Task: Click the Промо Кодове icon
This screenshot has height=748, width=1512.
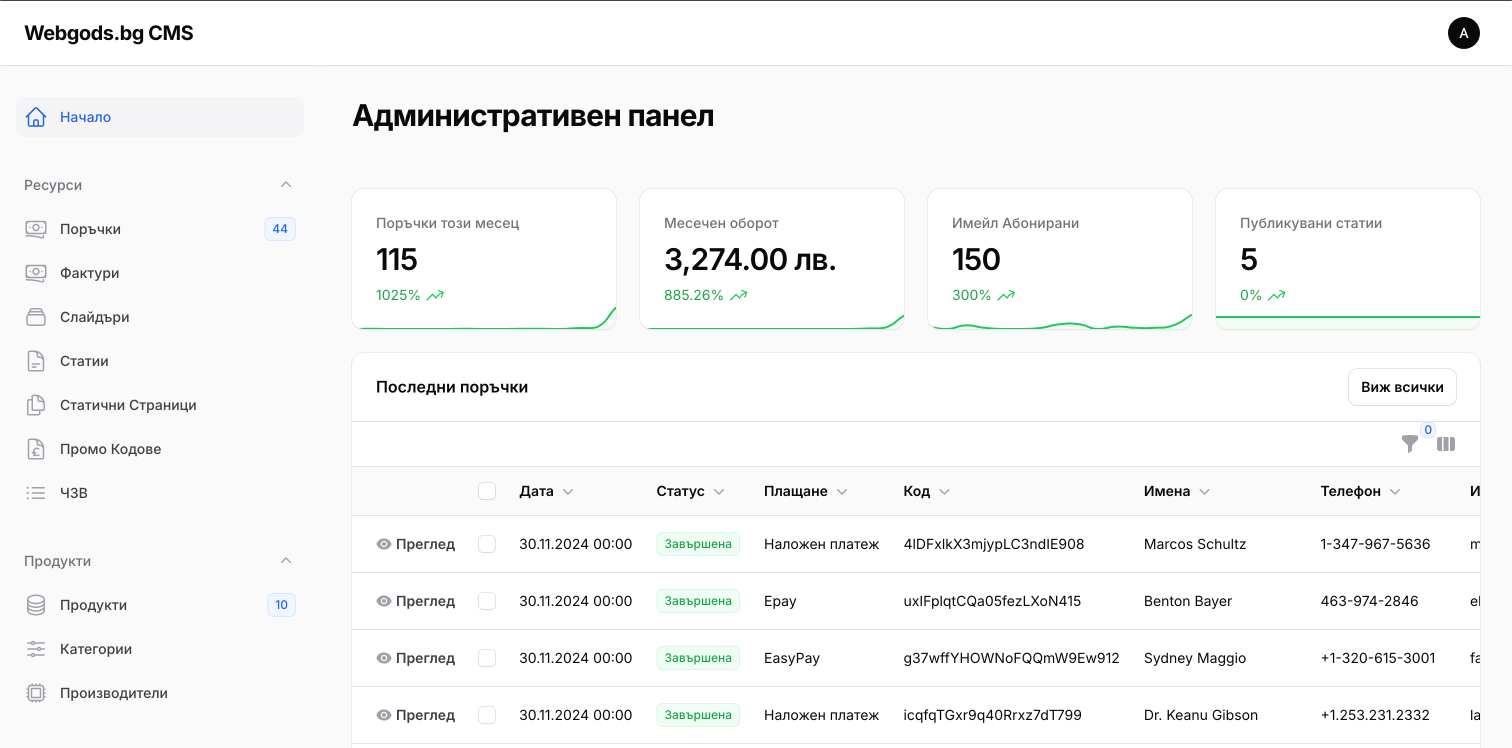Action: (x=36, y=449)
